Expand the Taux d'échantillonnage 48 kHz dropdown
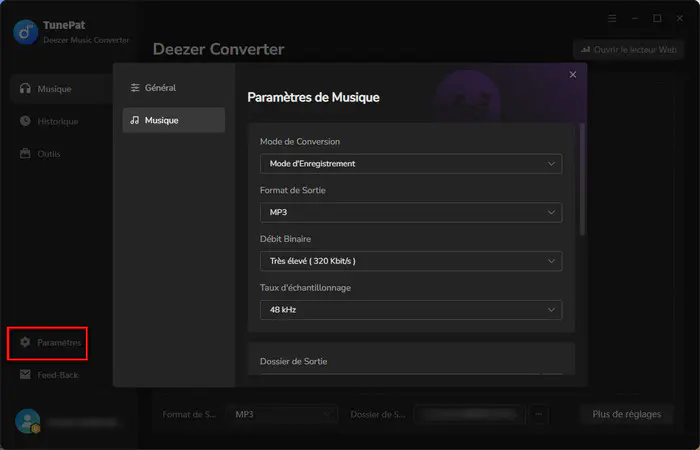This screenshot has width=700, height=450. pos(411,310)
